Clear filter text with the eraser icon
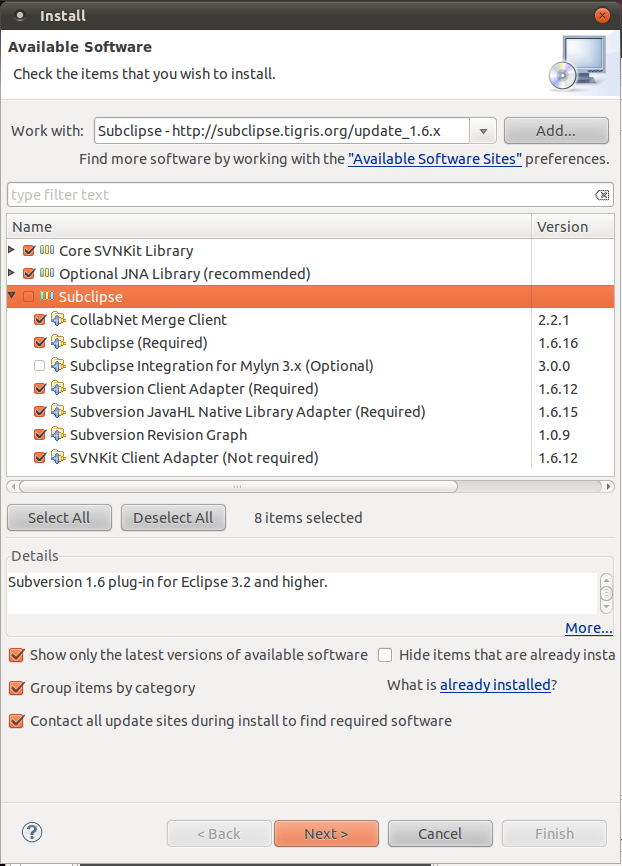Screen dimensions: 622x866 coord(602,195)
